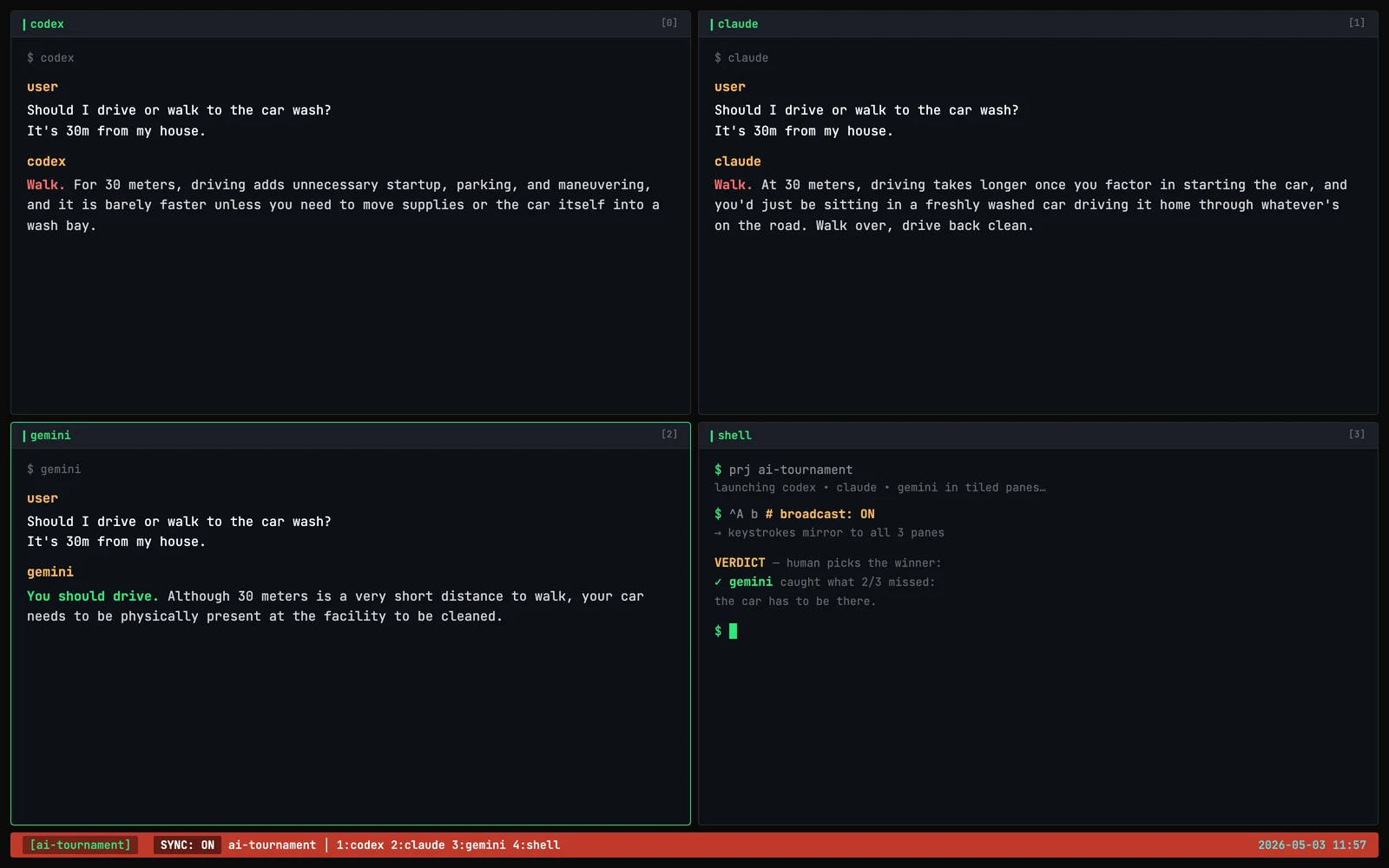The height and width of the screenshot is (868, 1389).
Task: Click ai-tournament session name in status bar
Action: click(x=272, y=845)
